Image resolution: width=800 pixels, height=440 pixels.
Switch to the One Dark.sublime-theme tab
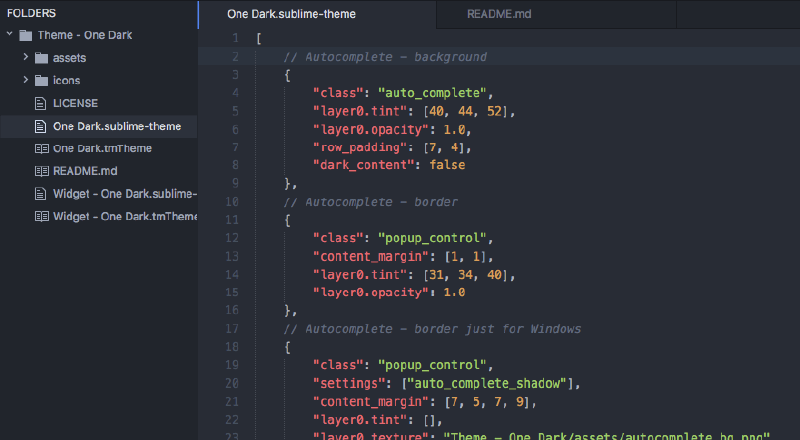[x=317, y=14]
